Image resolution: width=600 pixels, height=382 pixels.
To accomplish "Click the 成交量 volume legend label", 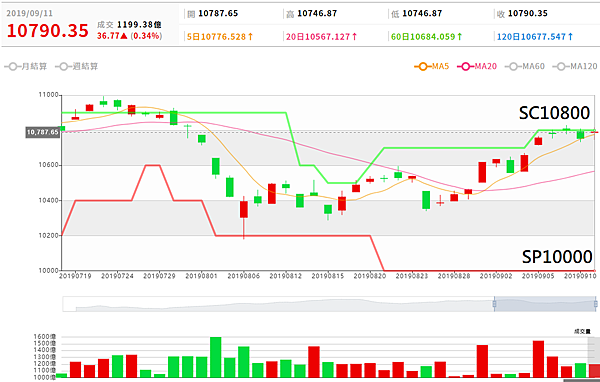I will 582,331.
